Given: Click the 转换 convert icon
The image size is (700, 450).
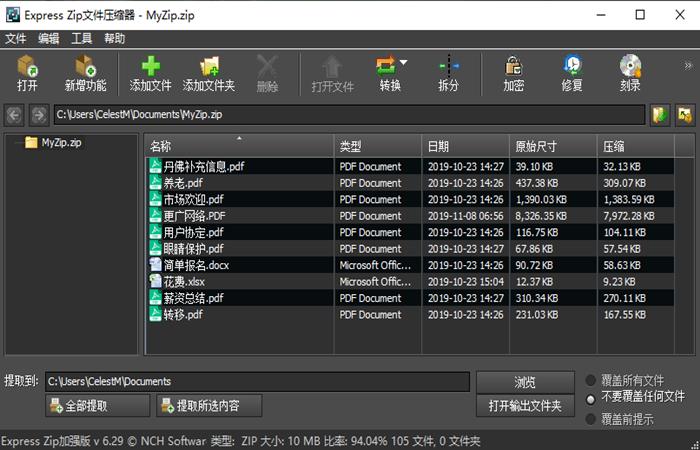Looking at the screenshot, I should 386,66.
